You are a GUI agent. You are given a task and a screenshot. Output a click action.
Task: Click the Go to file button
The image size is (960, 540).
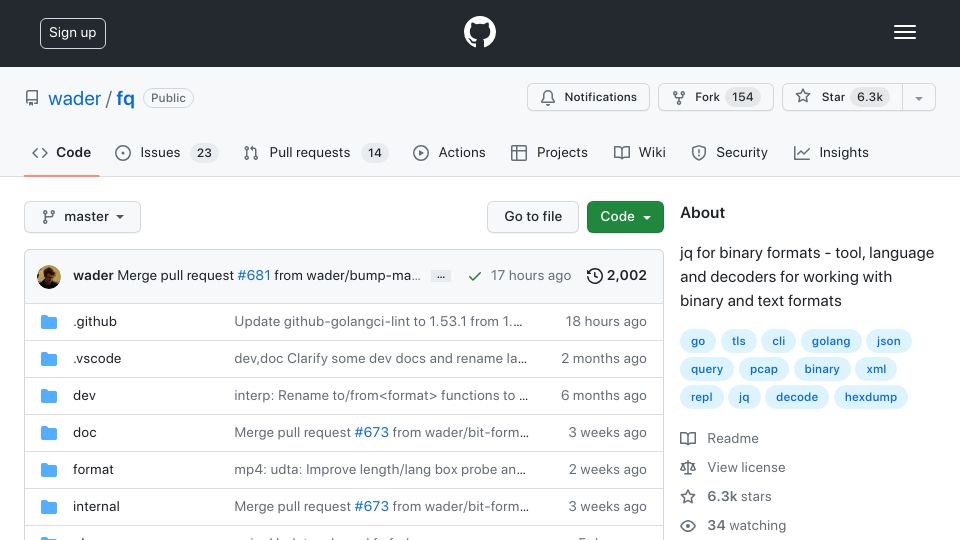point(533,217)
